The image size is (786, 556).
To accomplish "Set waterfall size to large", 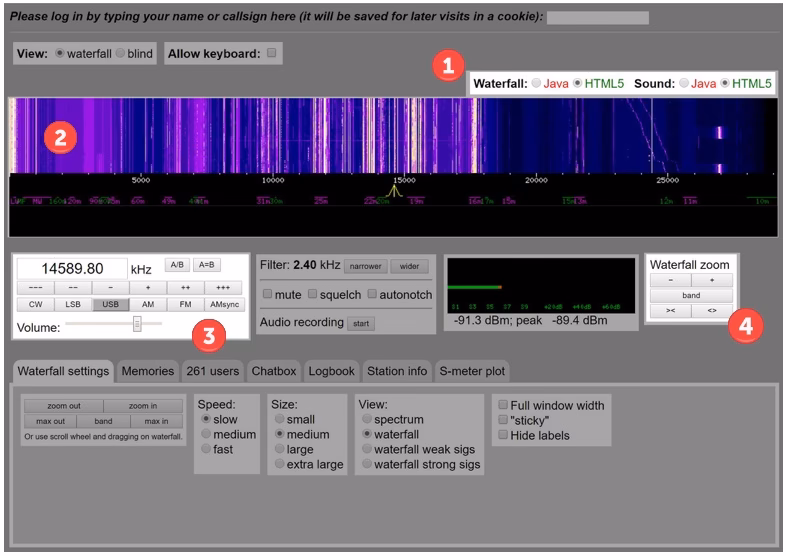I will click(x=279, y=449).
